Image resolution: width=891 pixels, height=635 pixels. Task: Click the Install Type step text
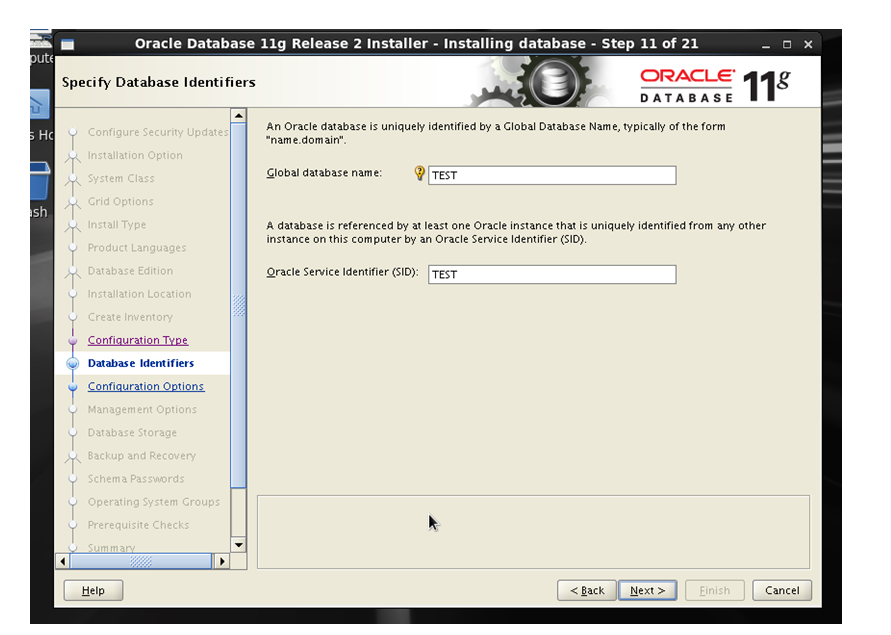116,225
